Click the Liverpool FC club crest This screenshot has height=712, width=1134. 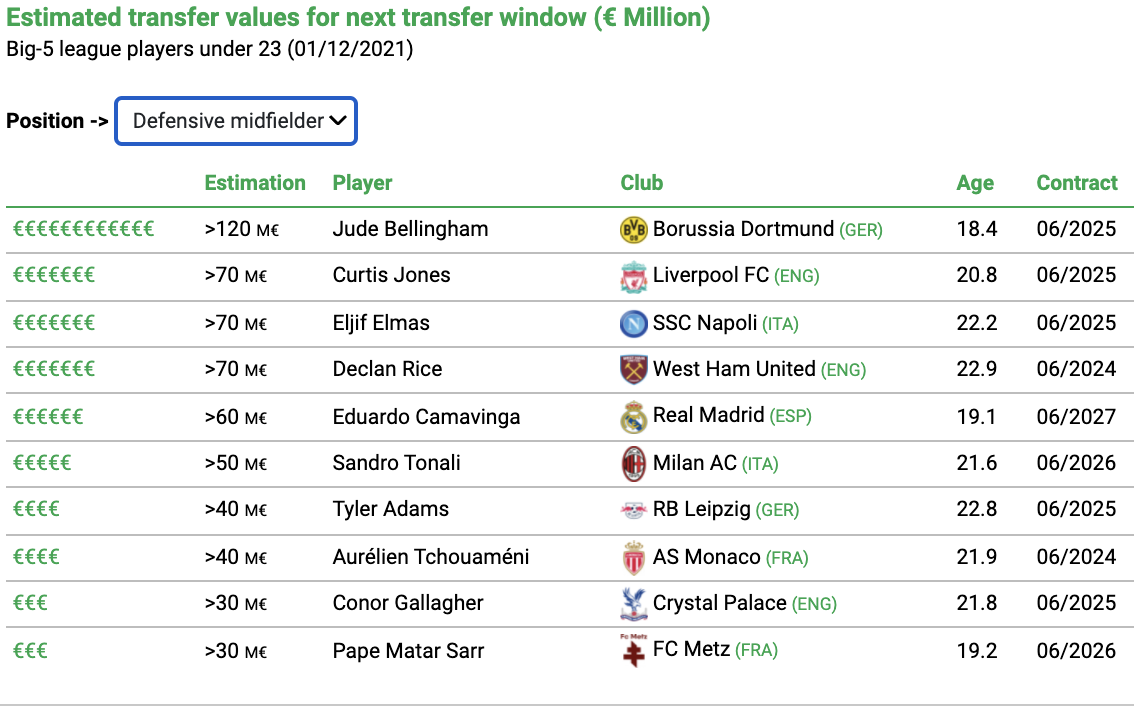[634, 277]
